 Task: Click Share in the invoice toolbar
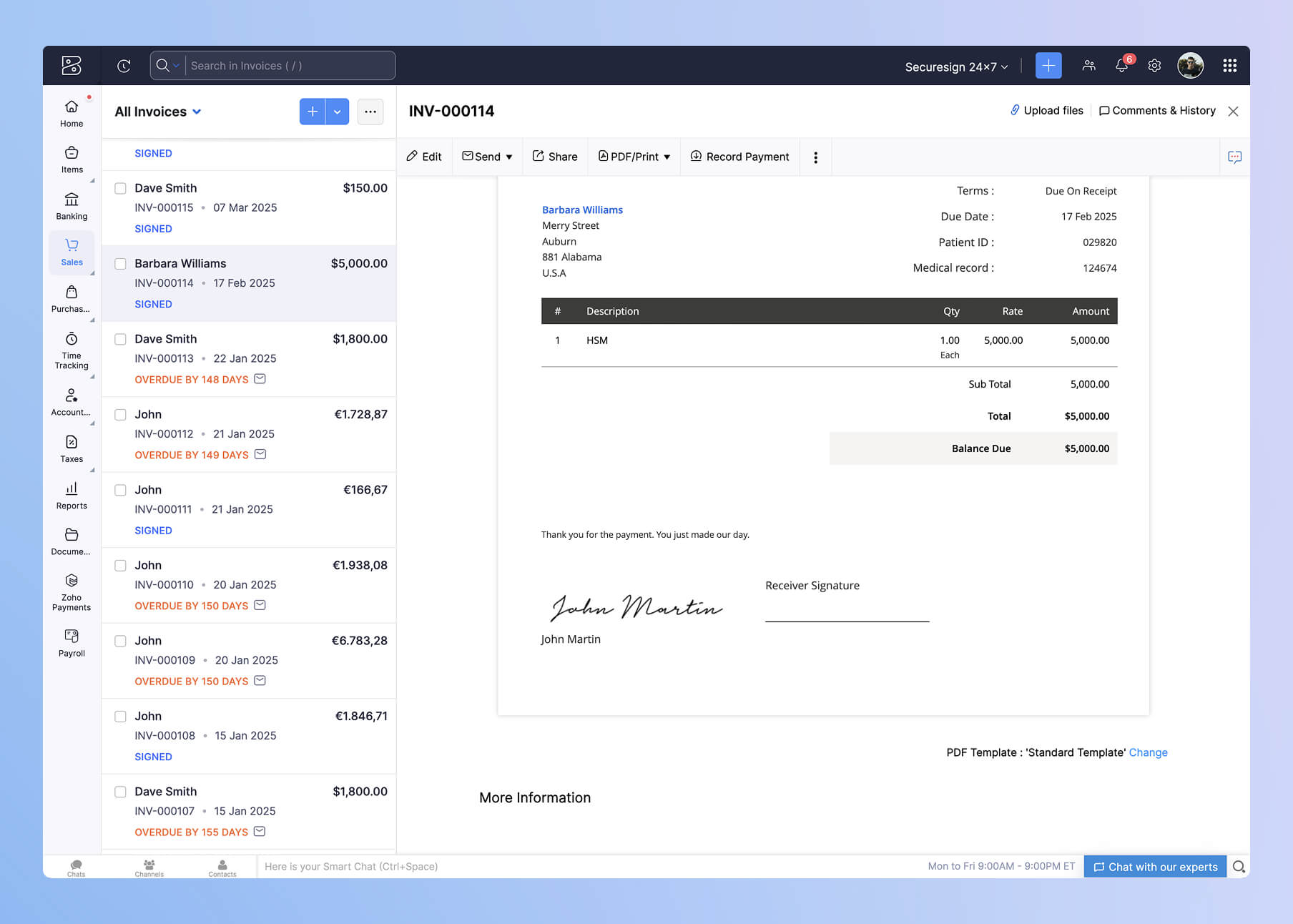click(555, 157)
